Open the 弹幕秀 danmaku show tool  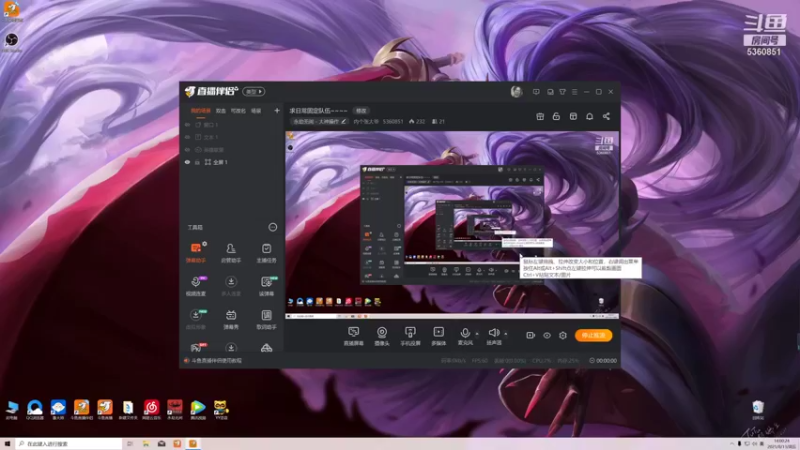coord(231,319)
